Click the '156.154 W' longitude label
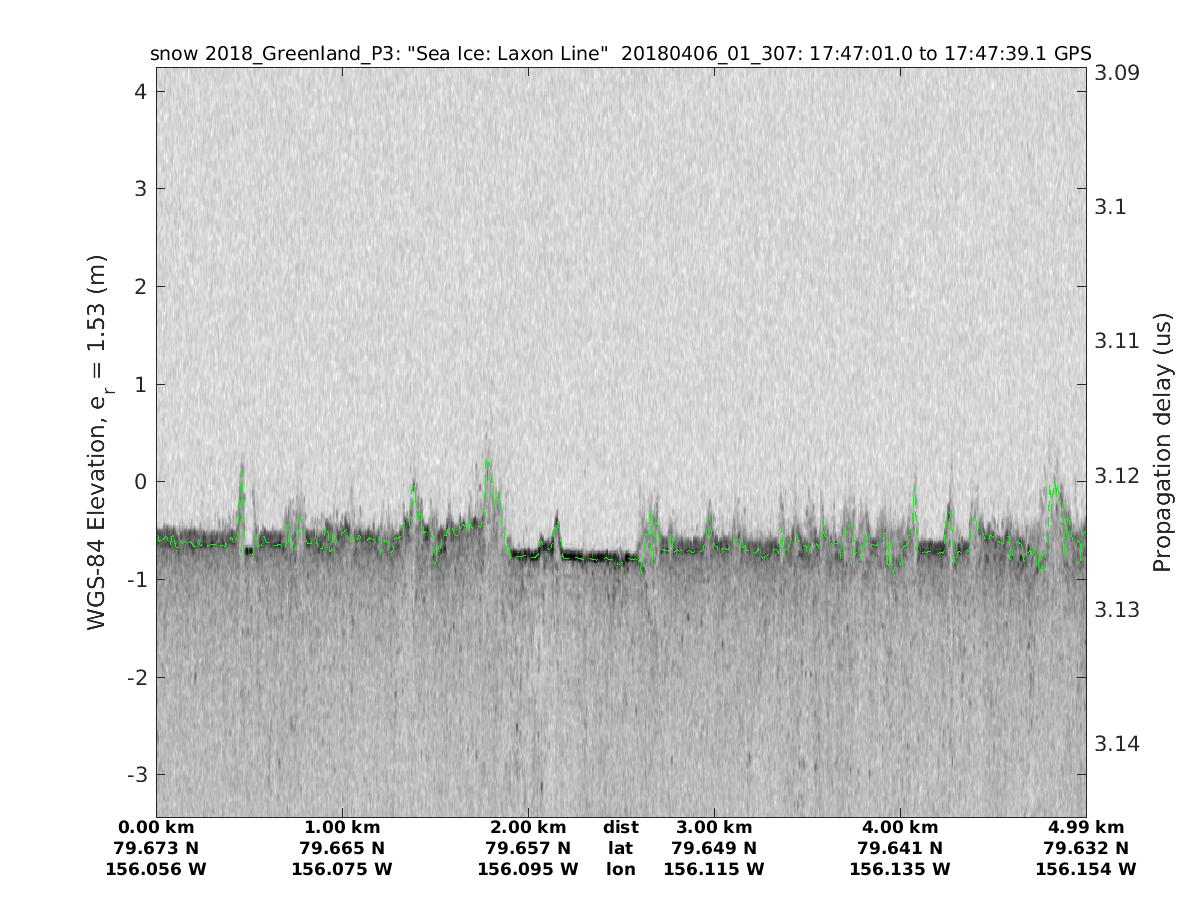Screen dimensions: 1200x900 [1086, 870]
